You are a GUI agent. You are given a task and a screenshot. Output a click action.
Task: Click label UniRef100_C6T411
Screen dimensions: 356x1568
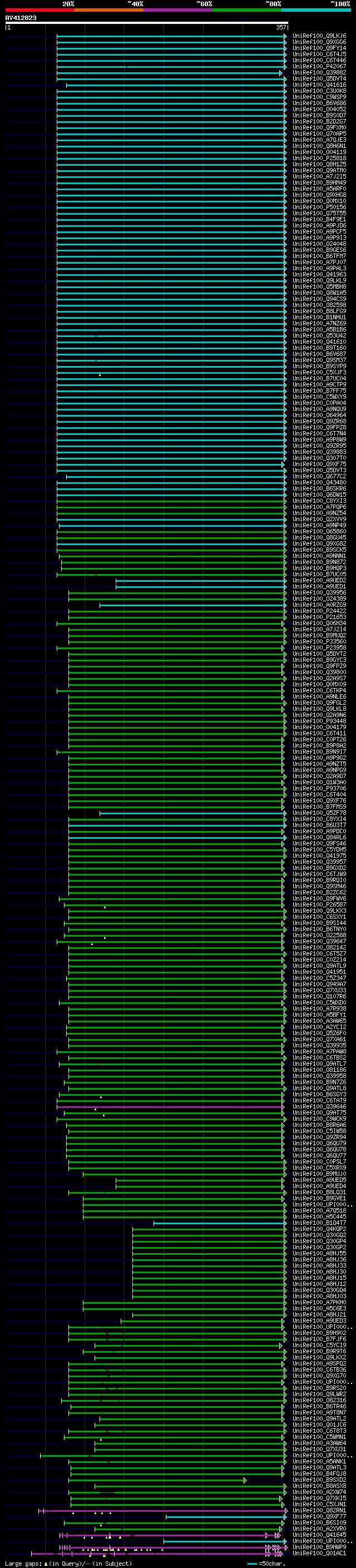coord(319,734)
